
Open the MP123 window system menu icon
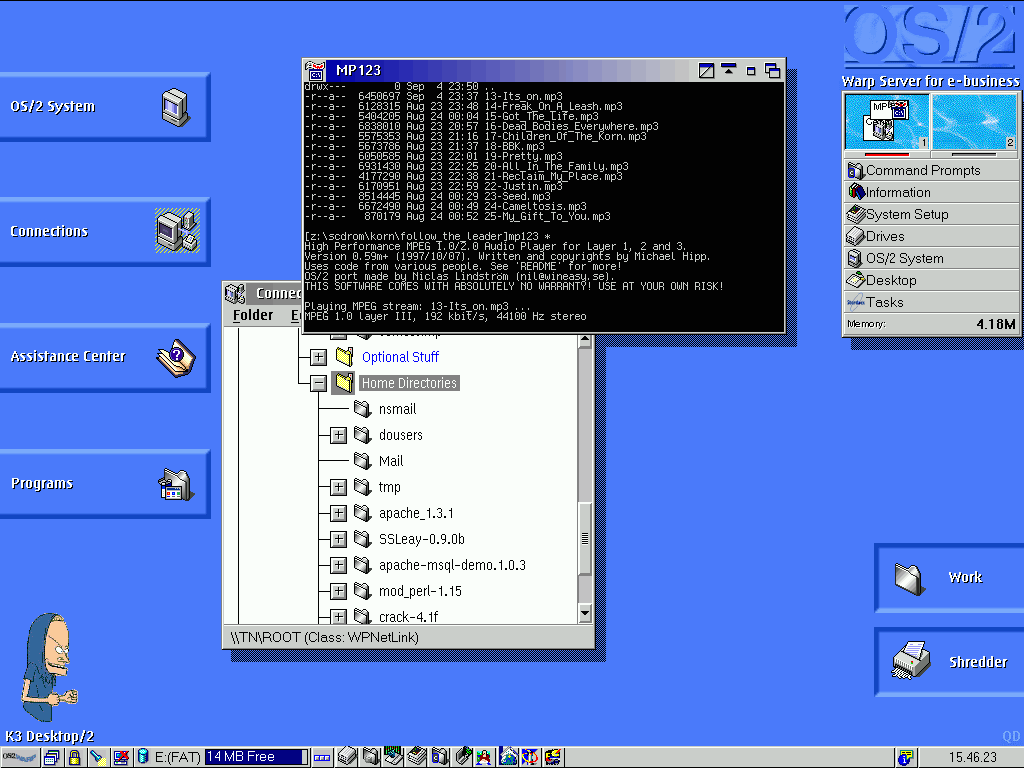[315, 71]
